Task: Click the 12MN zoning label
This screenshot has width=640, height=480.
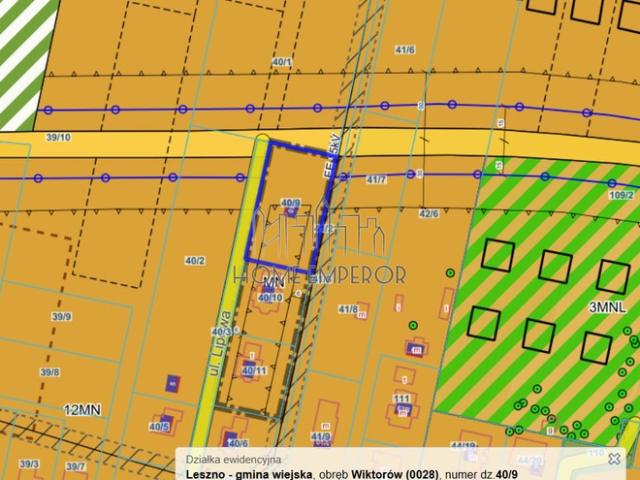Action: [x=84, y=410]
